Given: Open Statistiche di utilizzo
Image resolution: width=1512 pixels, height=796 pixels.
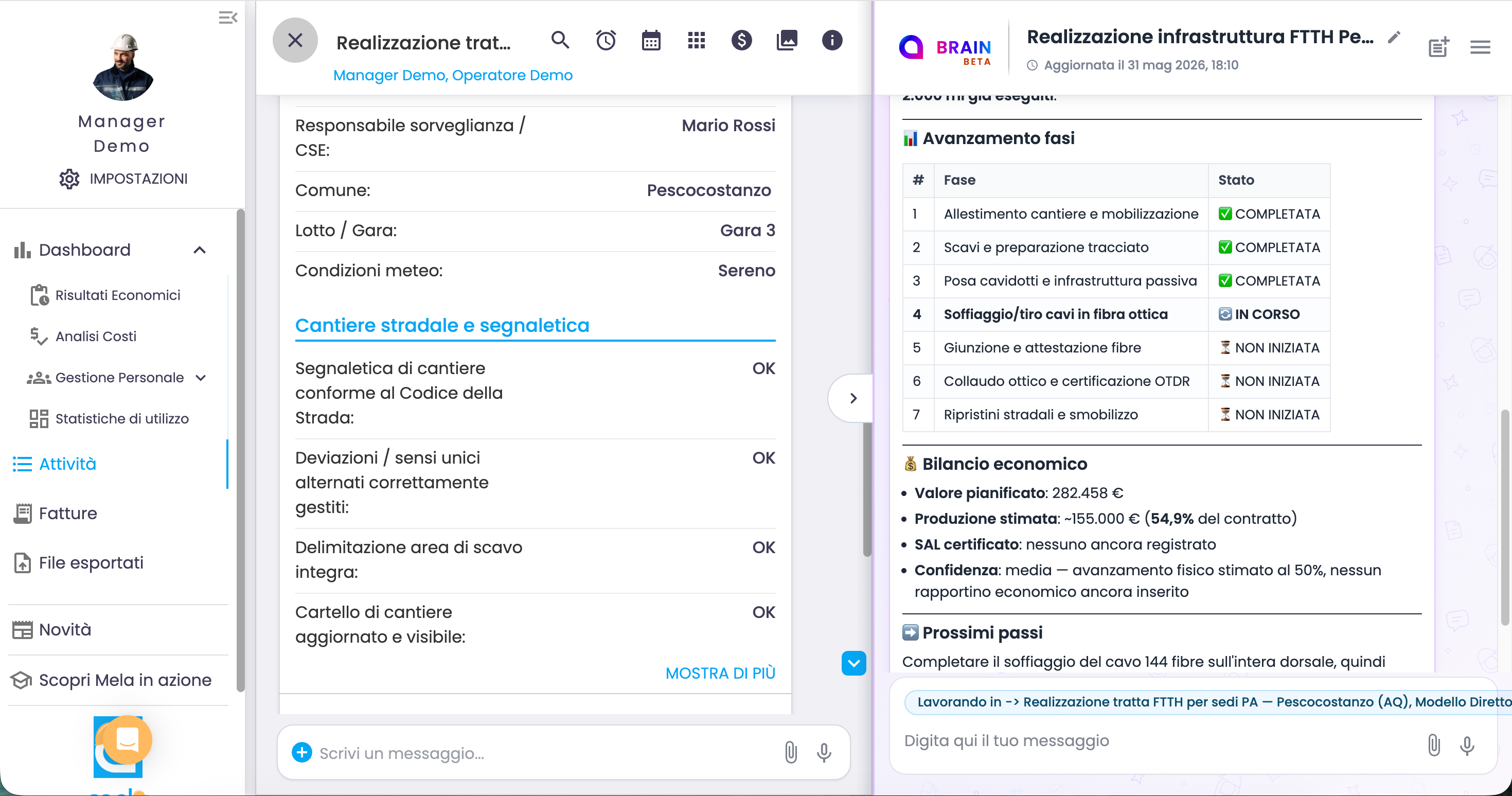Looking at the screenshot, I should (x=109, y=418).
